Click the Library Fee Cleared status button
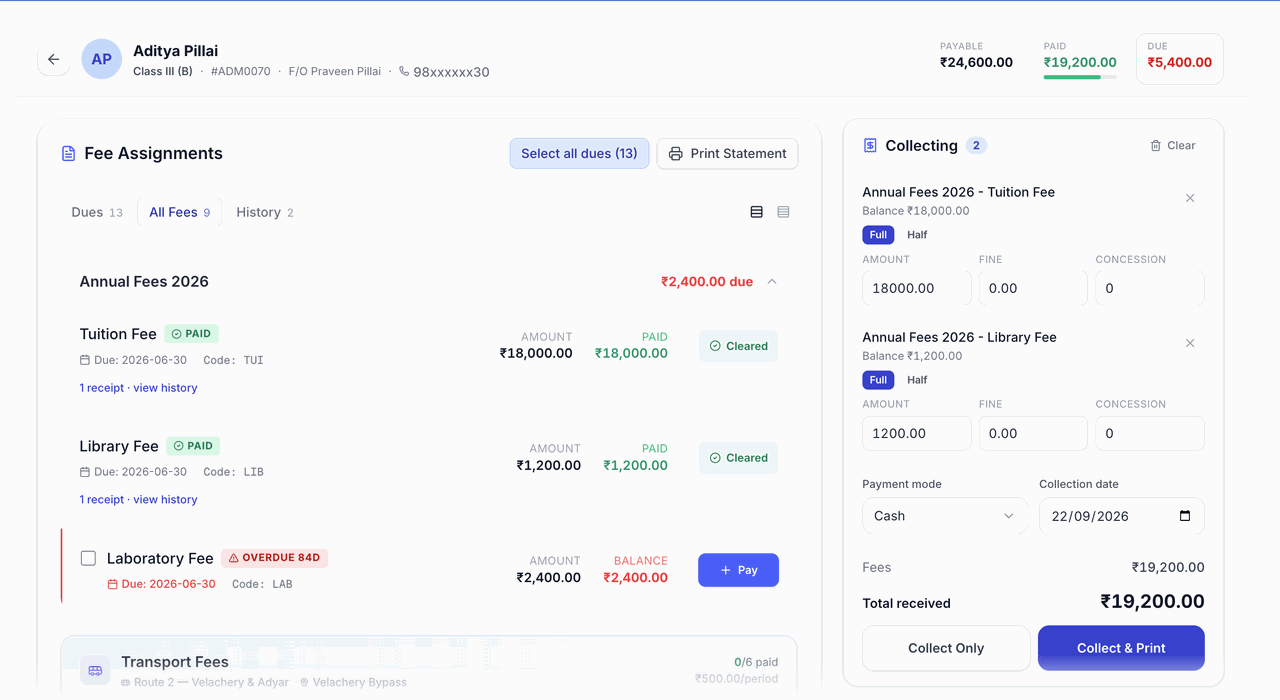 [x=738, y=458]
